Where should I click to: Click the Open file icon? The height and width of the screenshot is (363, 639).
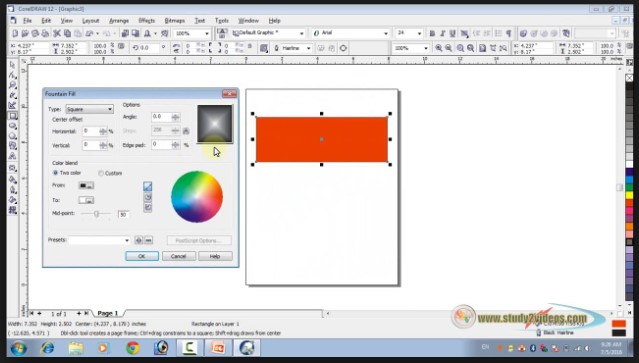pyautogui.click(x=25, y=33)
